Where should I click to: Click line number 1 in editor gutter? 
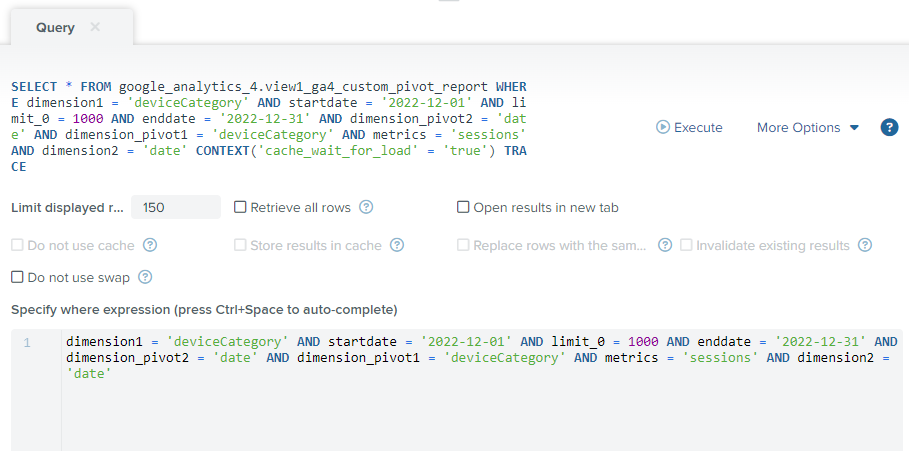(27, 343)
